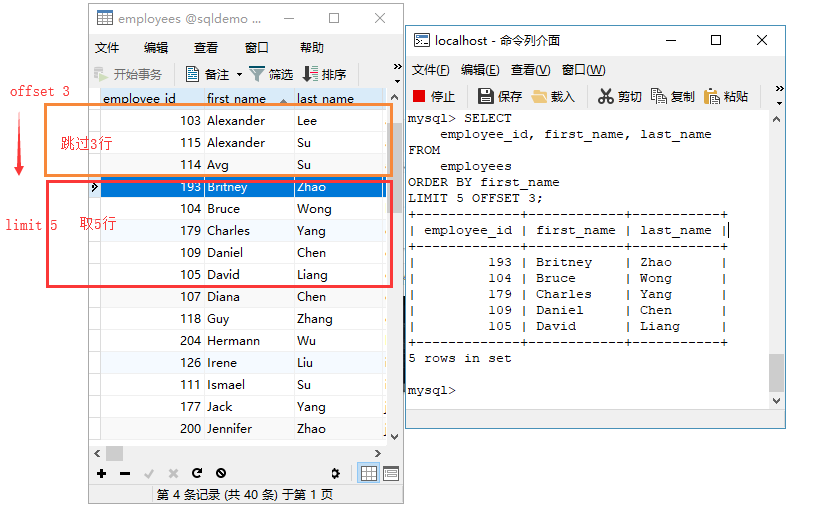Image resolution: width=815 pixels, height=506 pixels.
Task: Click '5 rows in set' output text
Action: tap(460, 358)
